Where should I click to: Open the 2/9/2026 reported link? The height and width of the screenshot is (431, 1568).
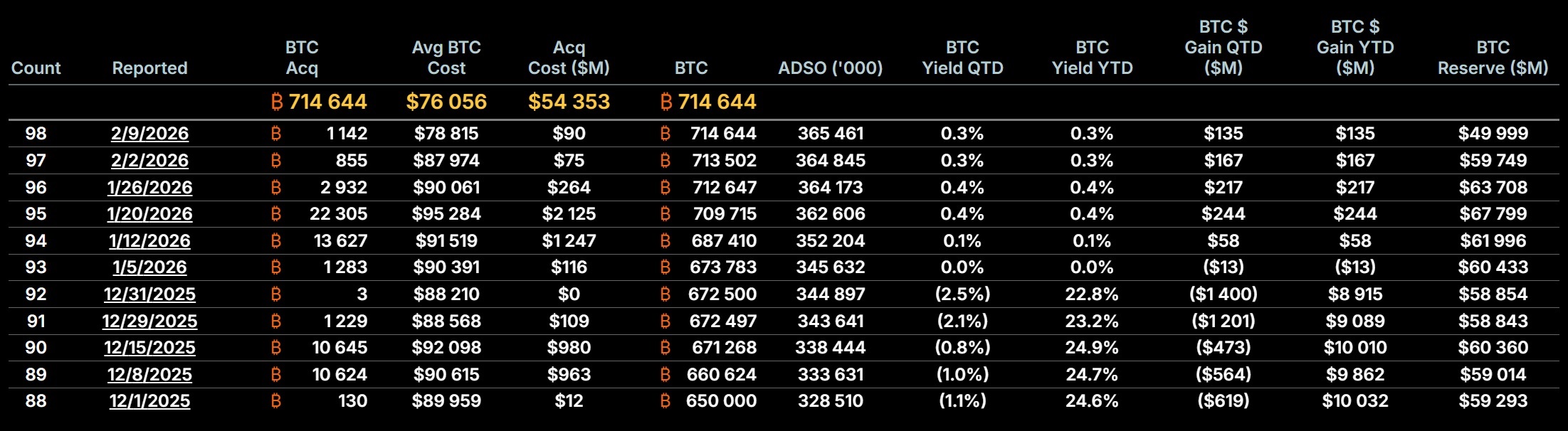pos(149,134)
